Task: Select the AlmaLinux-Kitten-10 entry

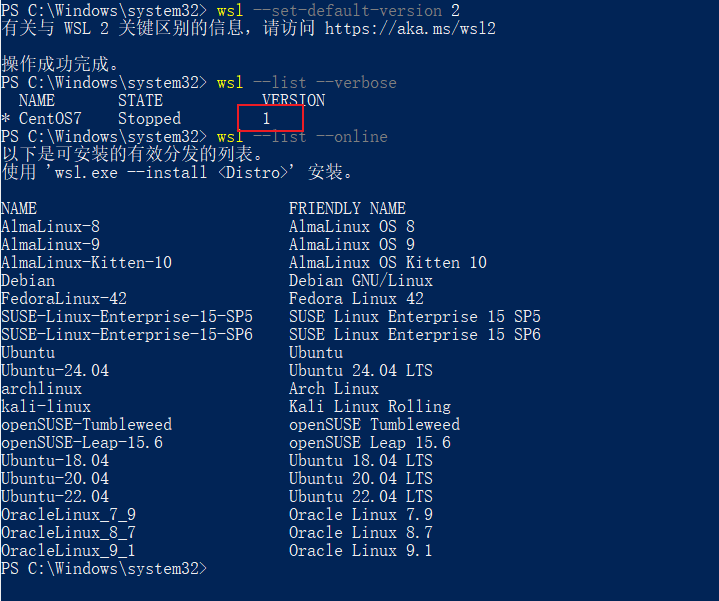Action: (86, 263)
